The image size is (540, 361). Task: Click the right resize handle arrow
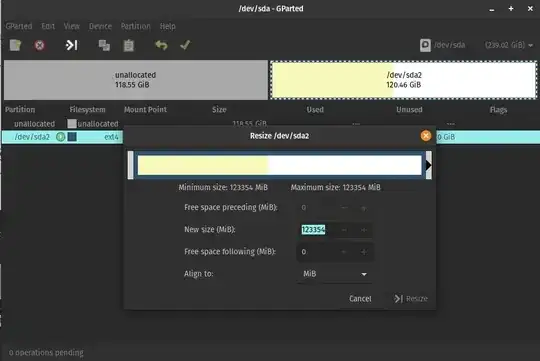tap(428, 165)
